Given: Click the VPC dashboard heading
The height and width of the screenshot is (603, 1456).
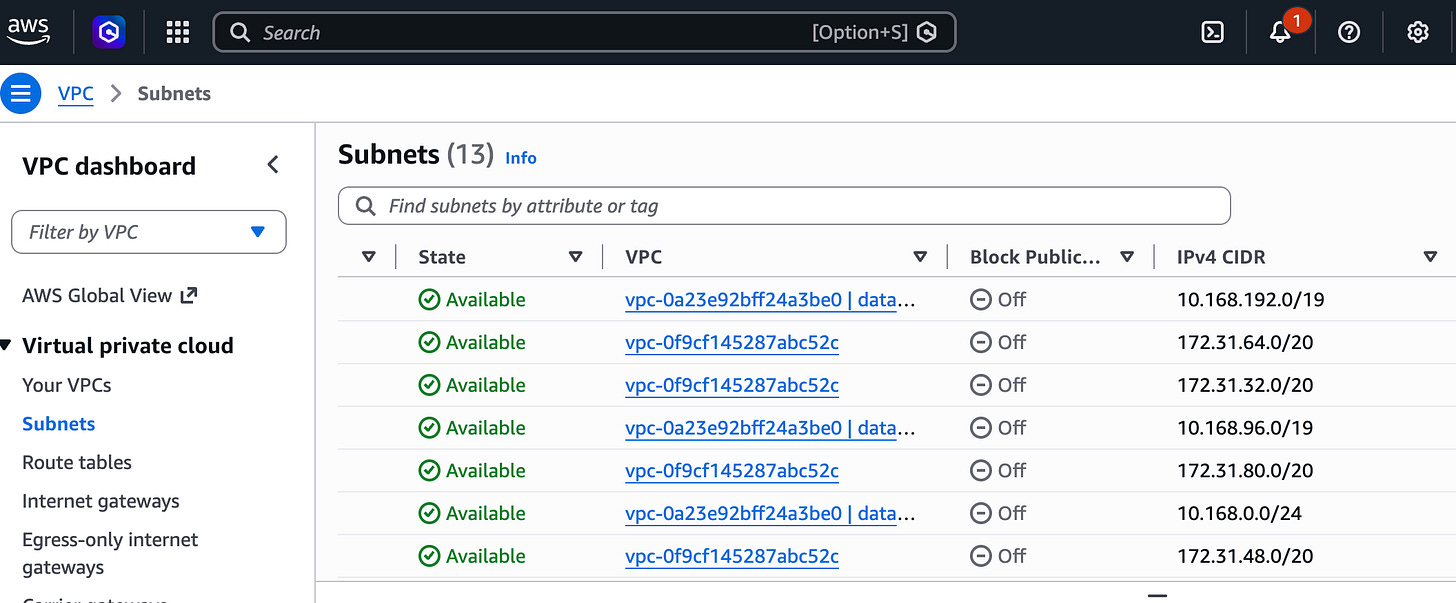Looking at the screenshot, I should [x=109, y=166].
